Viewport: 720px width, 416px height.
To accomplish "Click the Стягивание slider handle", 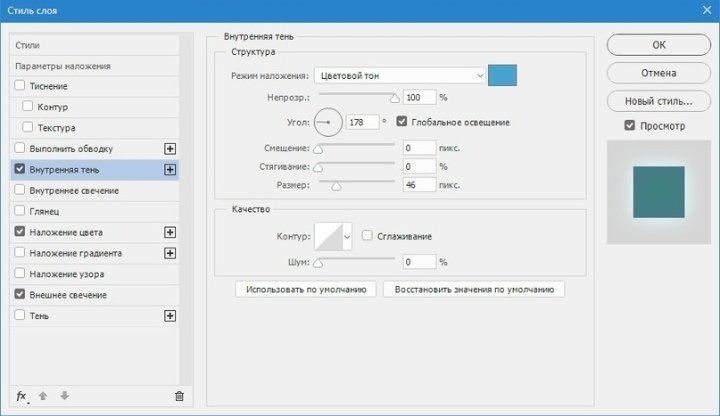I will point(318,167).
